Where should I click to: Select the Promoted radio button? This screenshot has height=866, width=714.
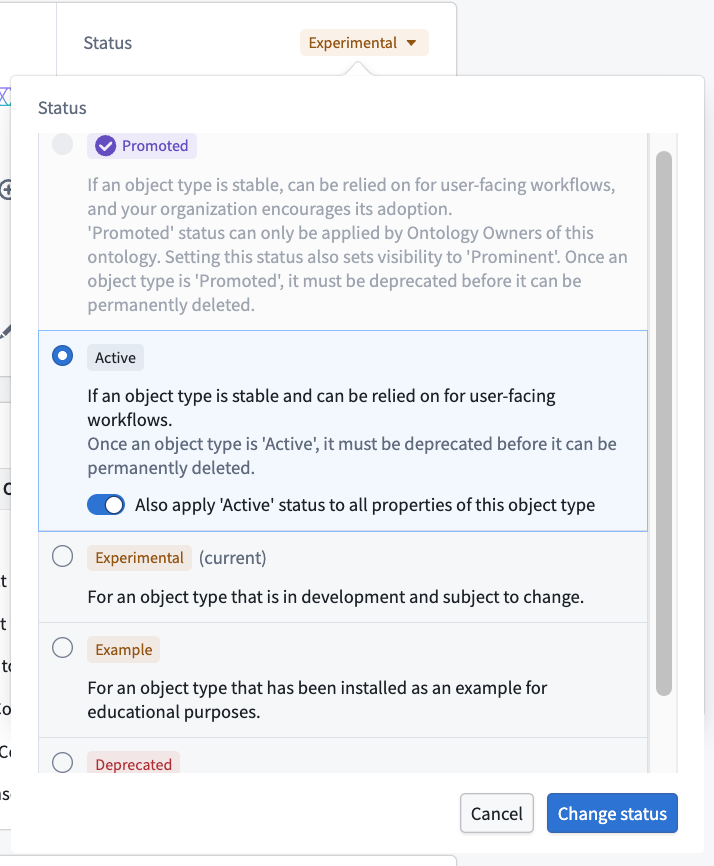[62, 144]
